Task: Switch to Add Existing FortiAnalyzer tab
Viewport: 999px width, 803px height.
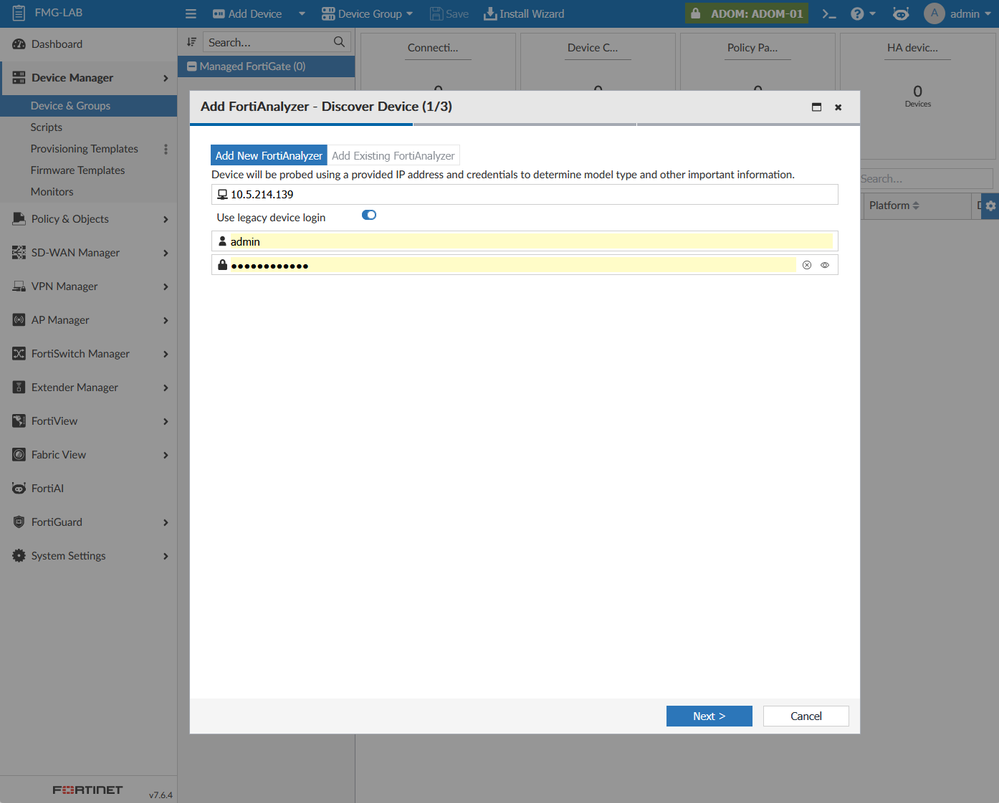Action: [393, 156]
